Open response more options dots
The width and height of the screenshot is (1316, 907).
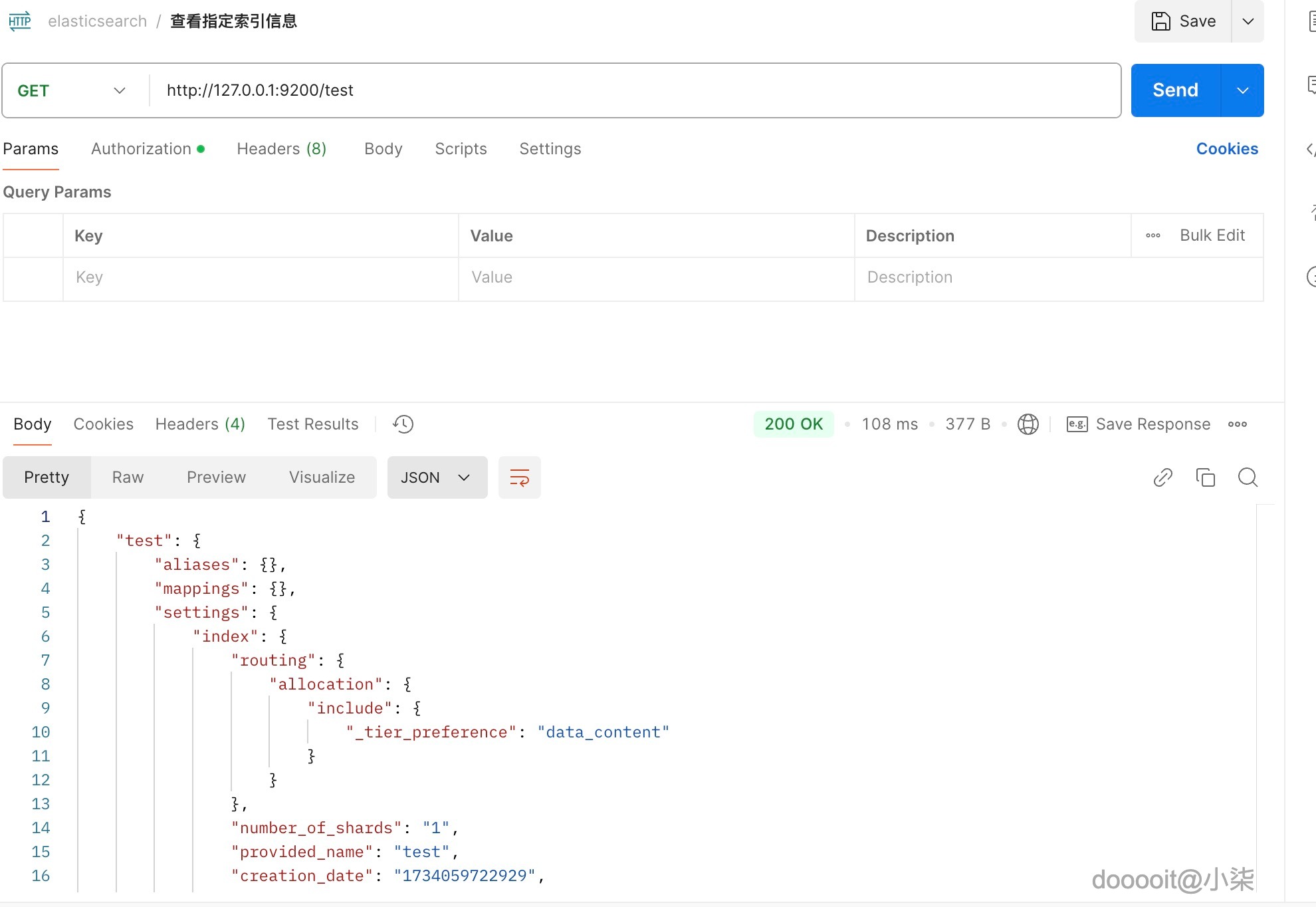[x=1237, y=424]
